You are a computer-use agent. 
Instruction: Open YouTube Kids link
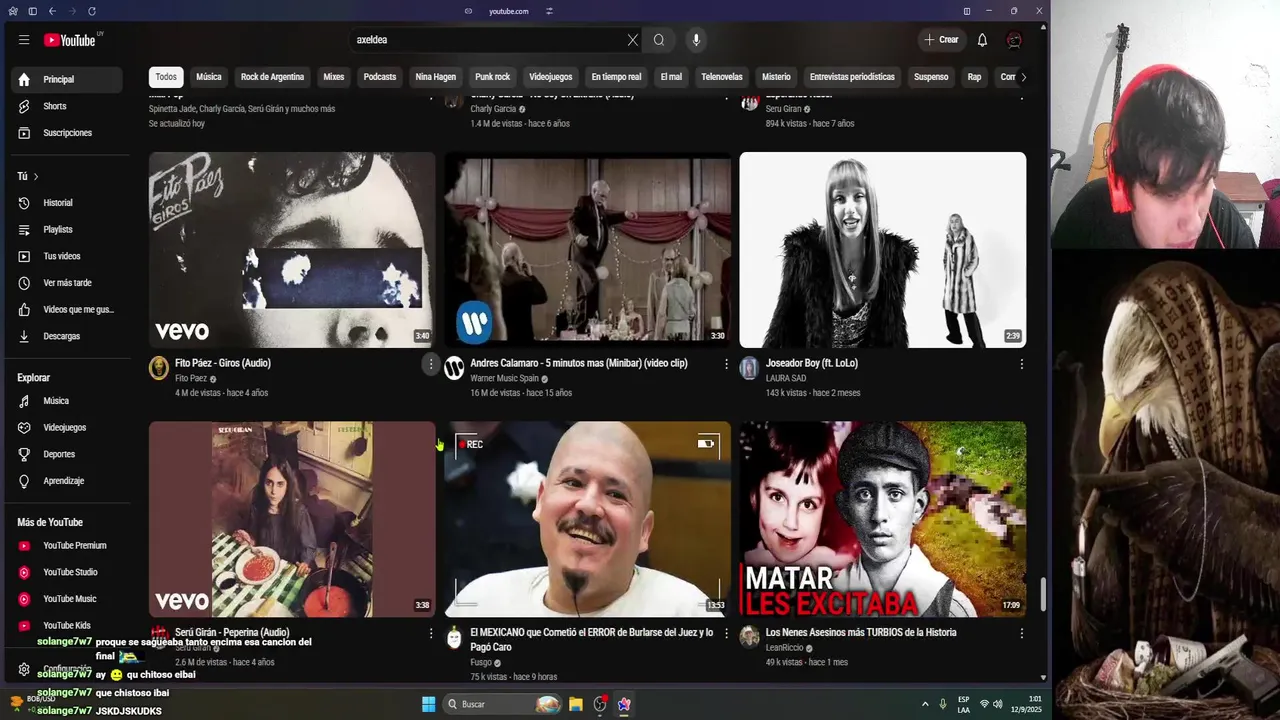point(66,626)
